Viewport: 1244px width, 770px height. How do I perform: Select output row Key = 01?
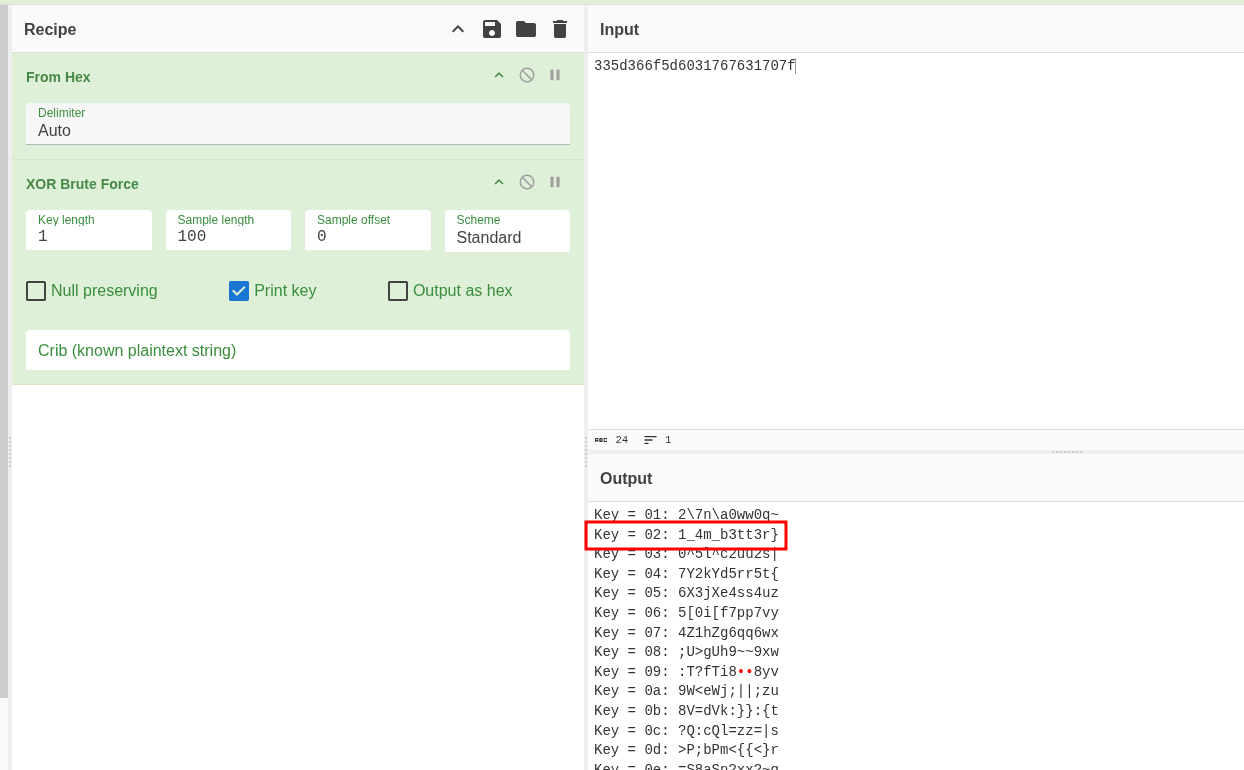[686, 515]
